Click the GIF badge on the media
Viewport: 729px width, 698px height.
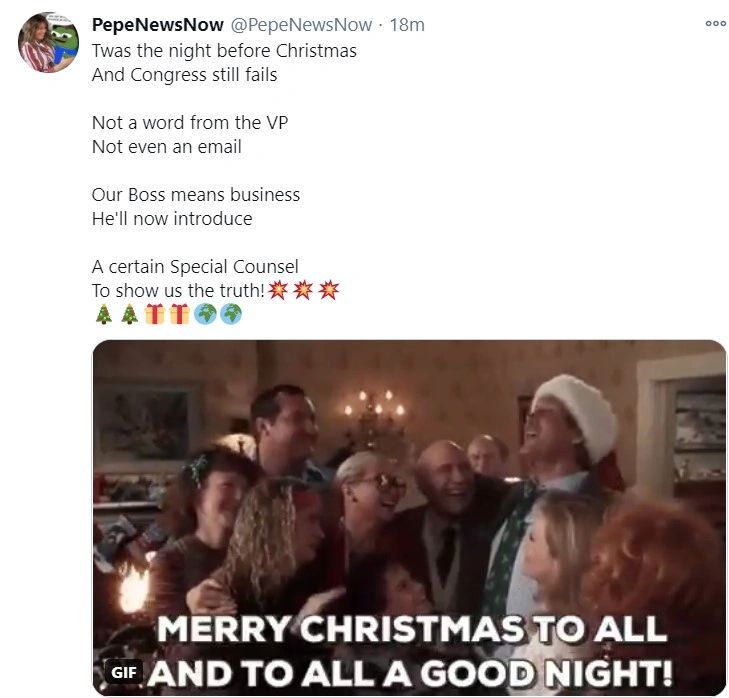[x=124, y=672]
